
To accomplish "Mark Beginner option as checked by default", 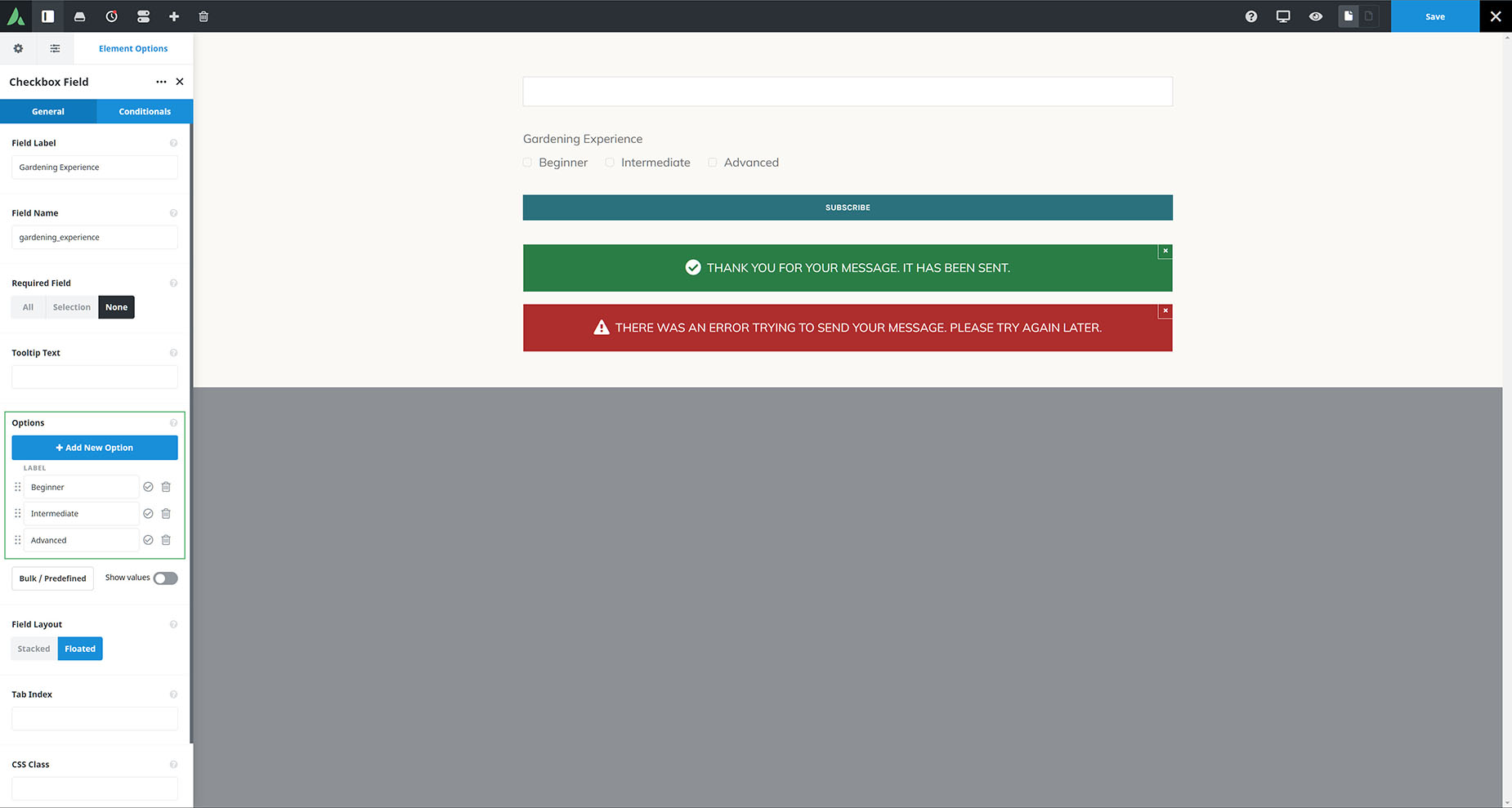I will 148,487.
